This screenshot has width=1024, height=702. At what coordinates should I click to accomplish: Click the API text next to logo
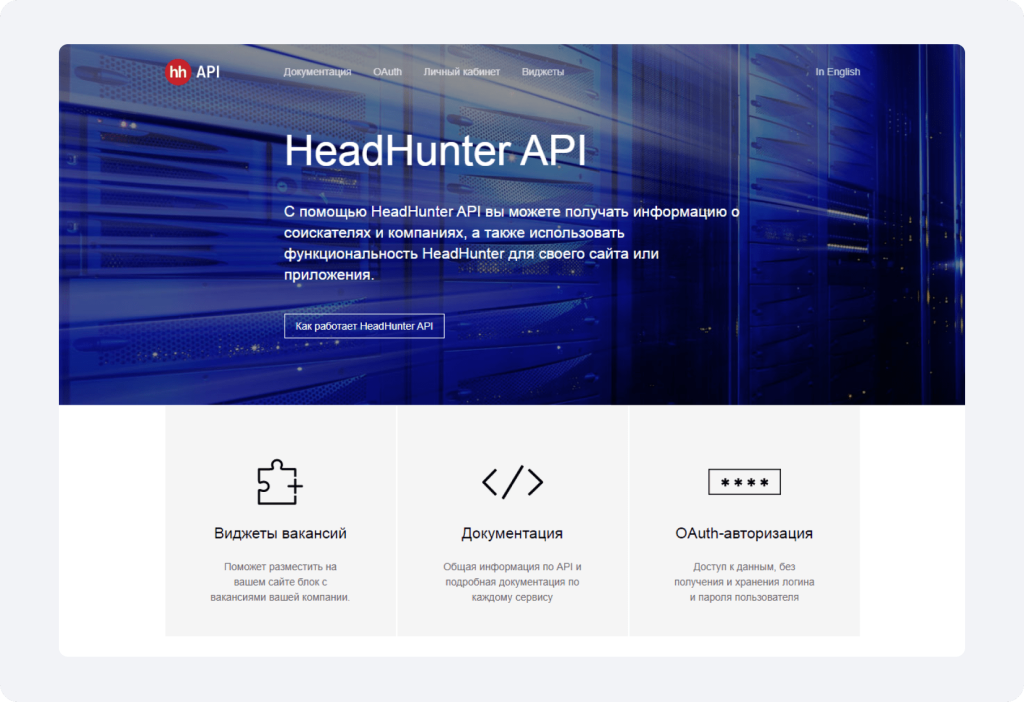[x=208, y=72]
